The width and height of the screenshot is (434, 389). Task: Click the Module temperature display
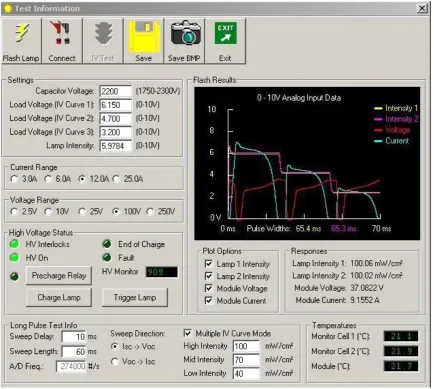point(401,366)
